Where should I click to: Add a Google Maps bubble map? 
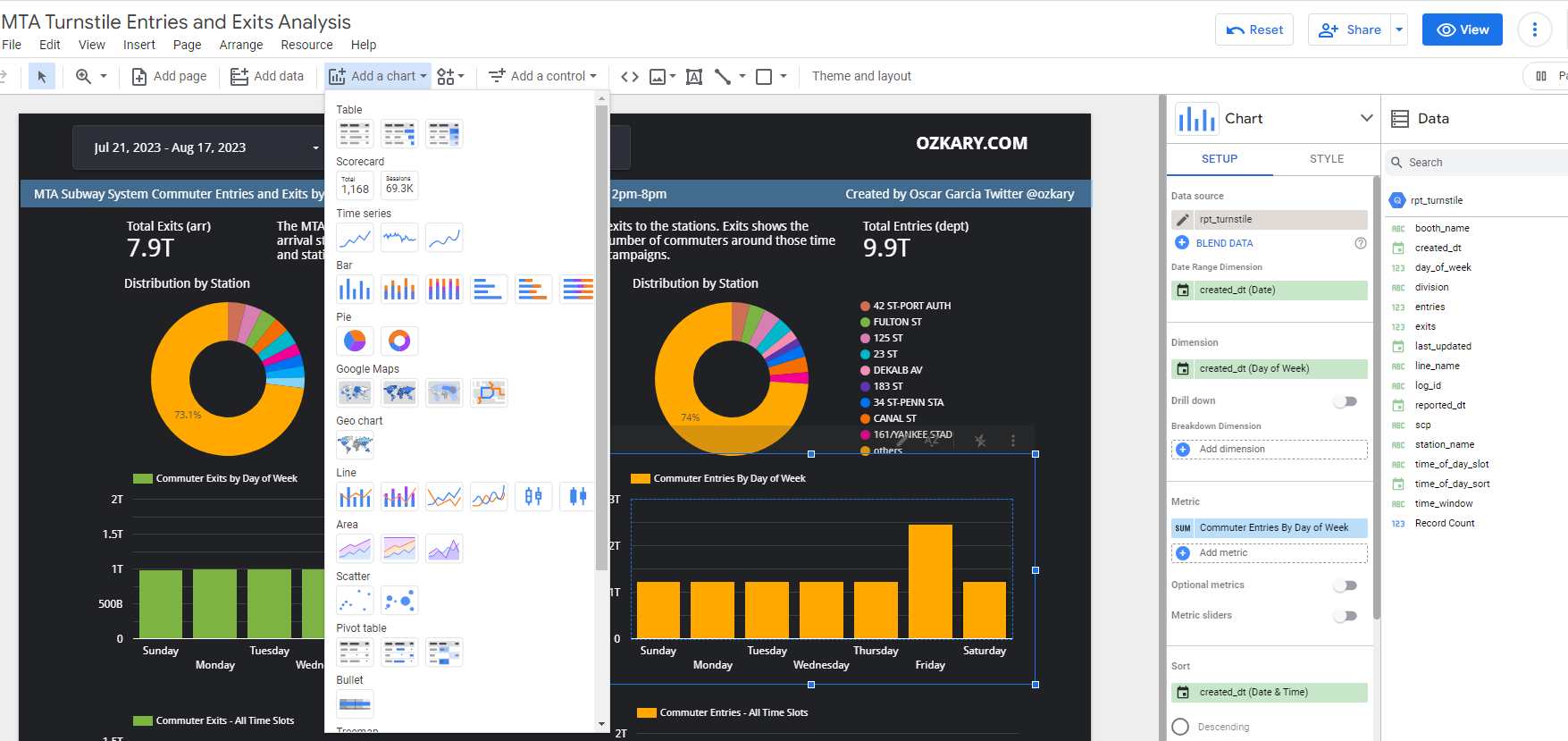click(x=355, y=393)
